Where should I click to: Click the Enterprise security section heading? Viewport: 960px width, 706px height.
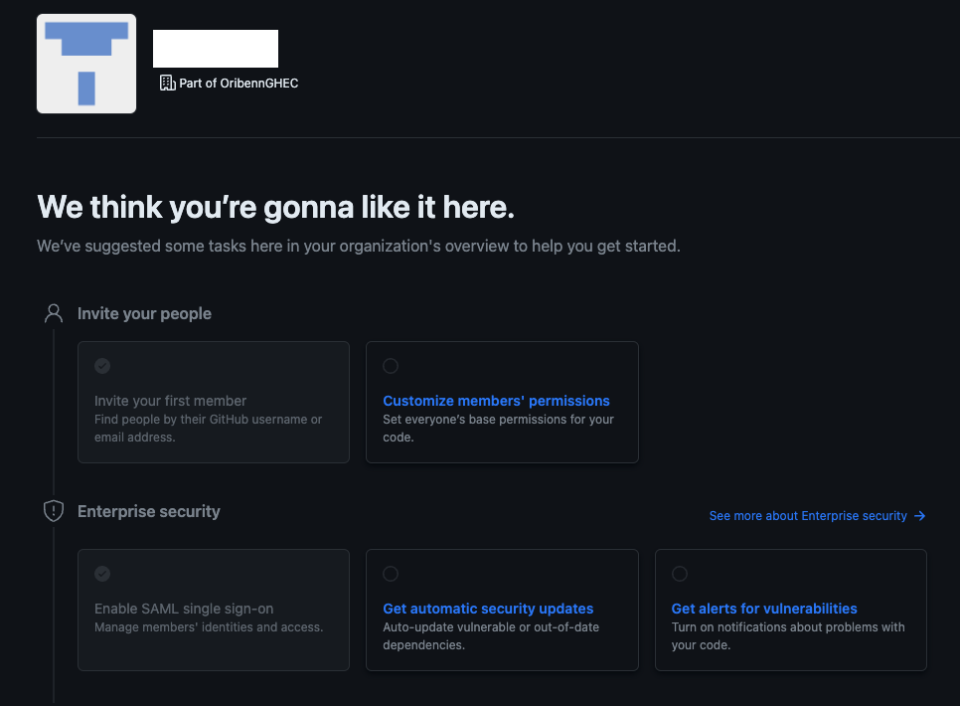point(148,511)
